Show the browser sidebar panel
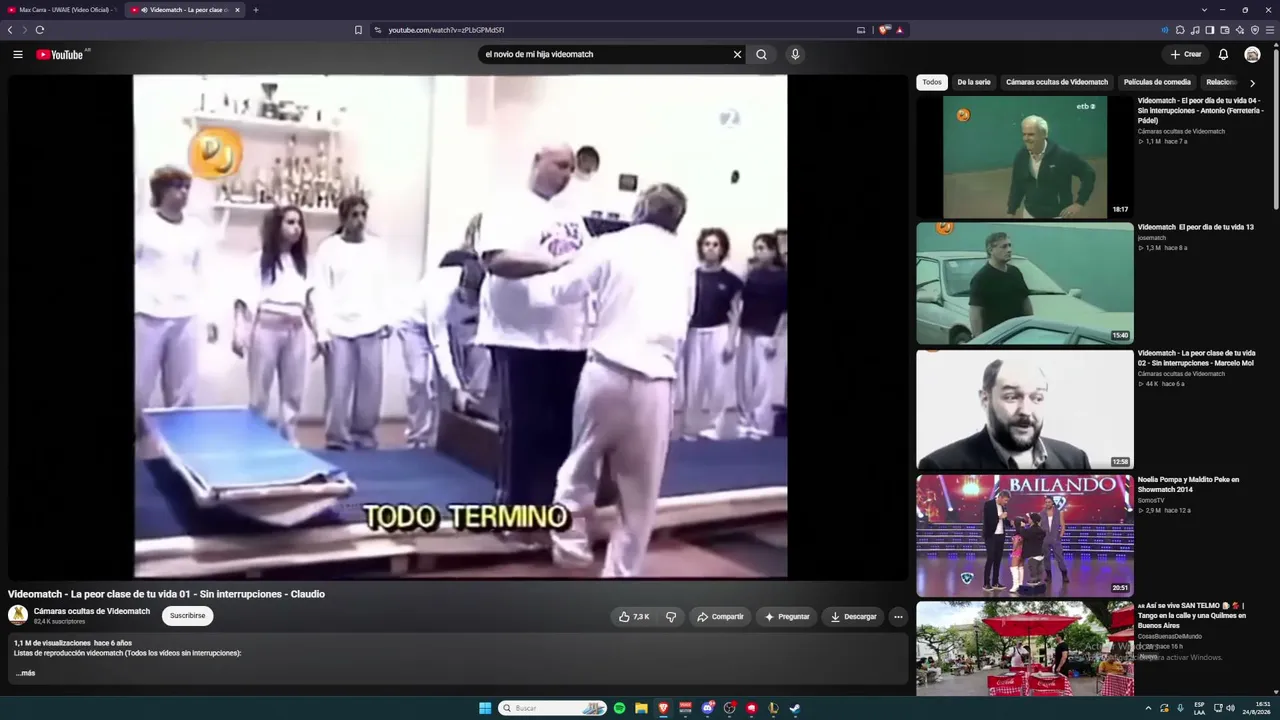 pos(1210,30)
